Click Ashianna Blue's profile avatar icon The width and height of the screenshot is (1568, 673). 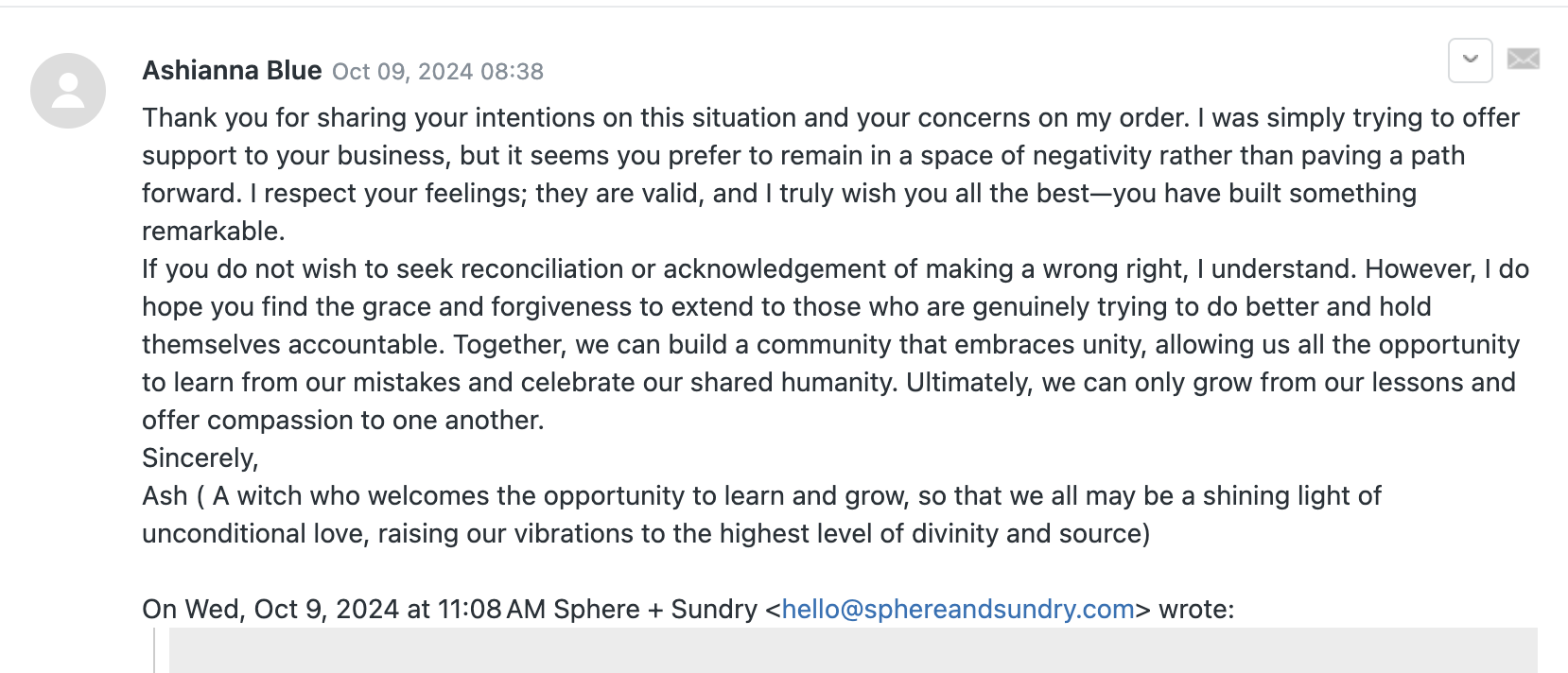coord(68,91)
